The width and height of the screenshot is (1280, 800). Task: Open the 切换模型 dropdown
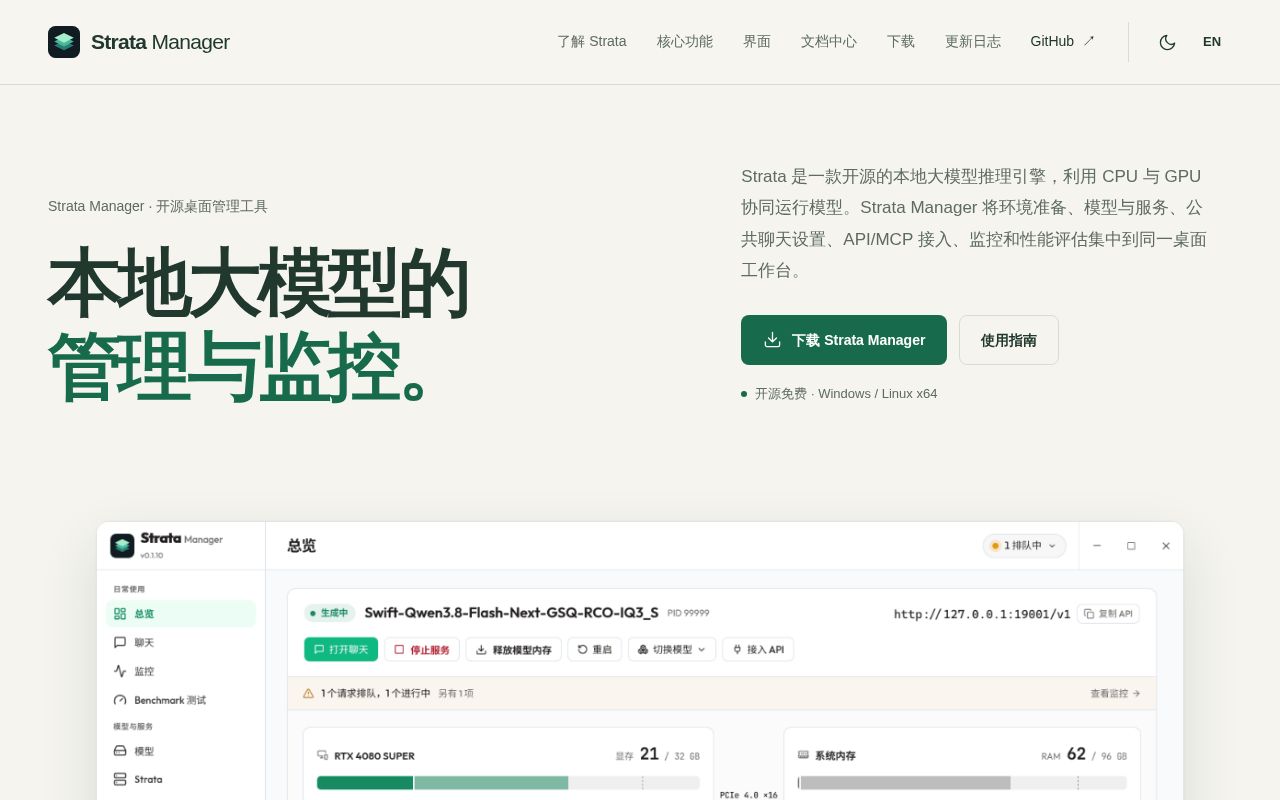point(672,650)
